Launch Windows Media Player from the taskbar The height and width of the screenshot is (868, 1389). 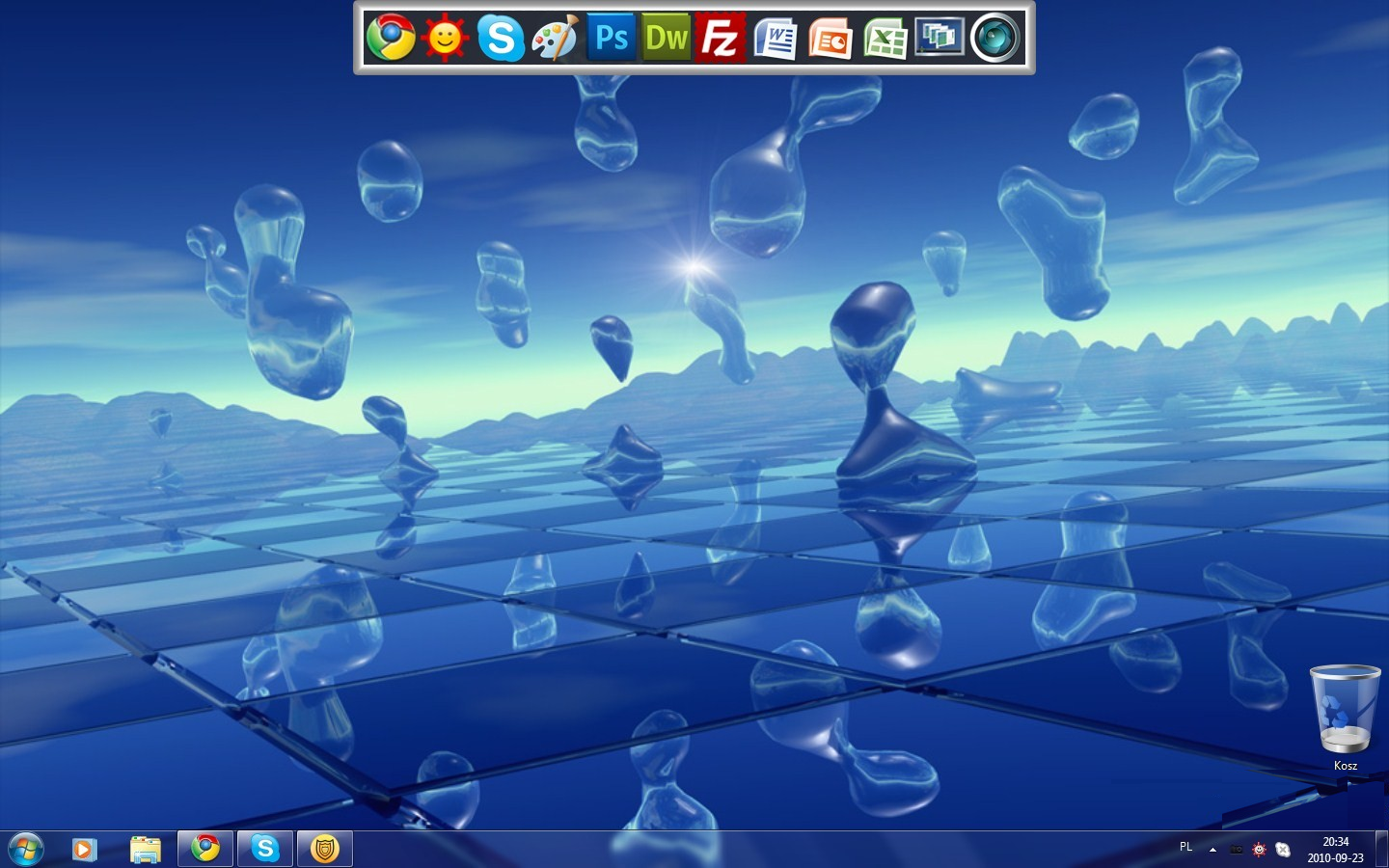pos(85,849)
